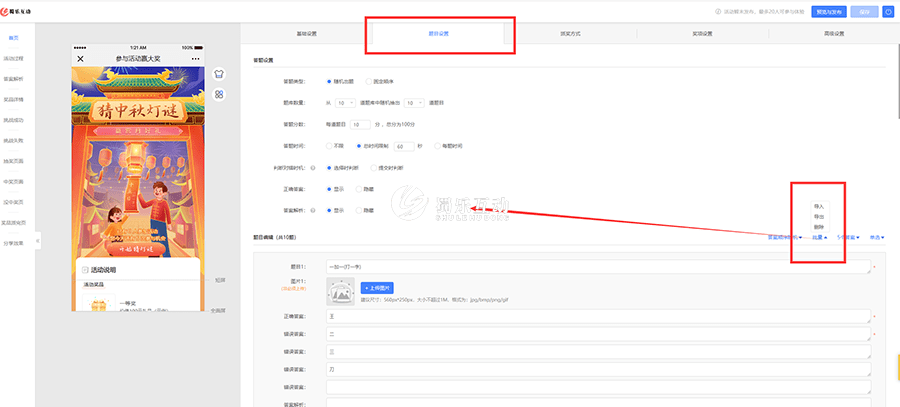Click the help icon next to 答案解析

click(x=315, y=210)
